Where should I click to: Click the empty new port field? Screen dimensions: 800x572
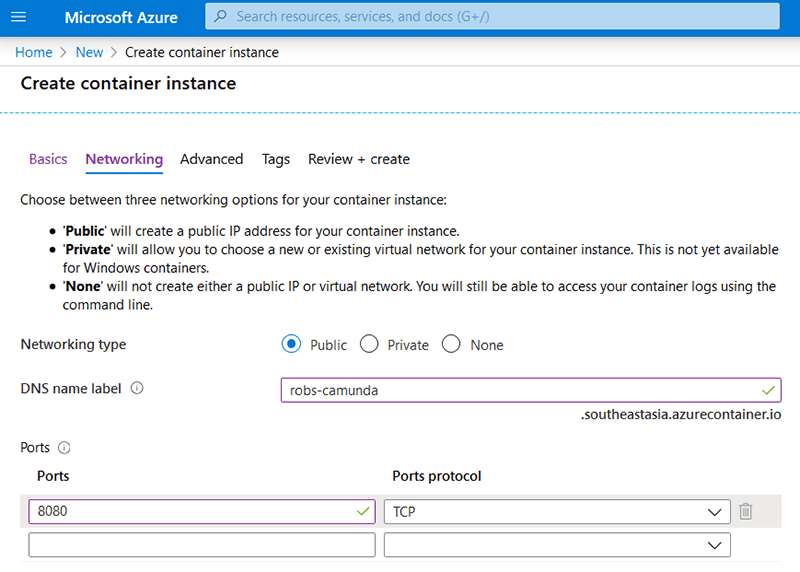[x=202, y=545]
